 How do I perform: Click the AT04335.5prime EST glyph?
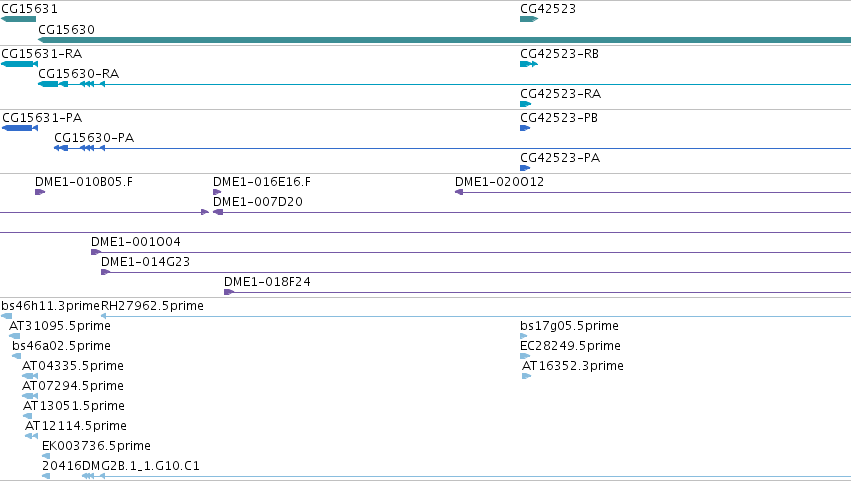30,377
